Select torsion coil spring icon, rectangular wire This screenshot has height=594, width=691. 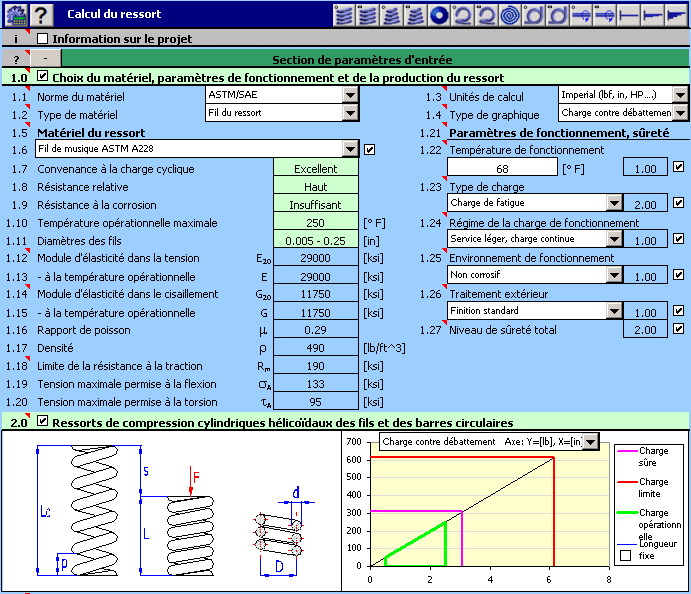tap(558, 15)
